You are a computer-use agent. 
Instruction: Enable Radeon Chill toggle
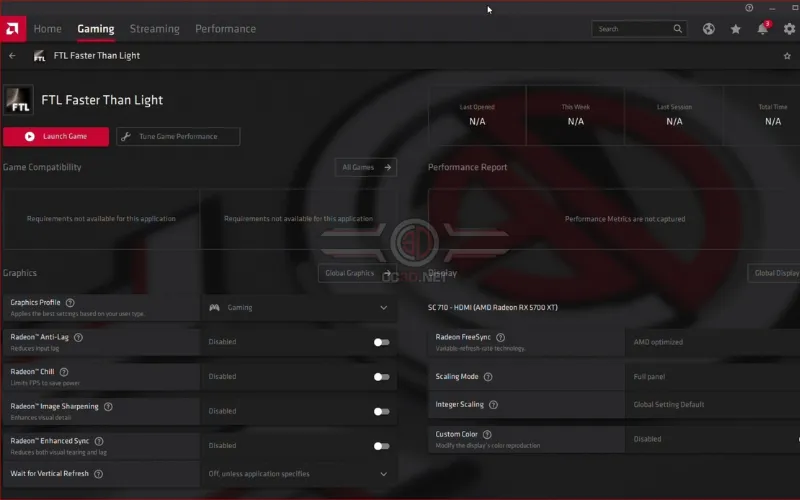coord(381,377)
